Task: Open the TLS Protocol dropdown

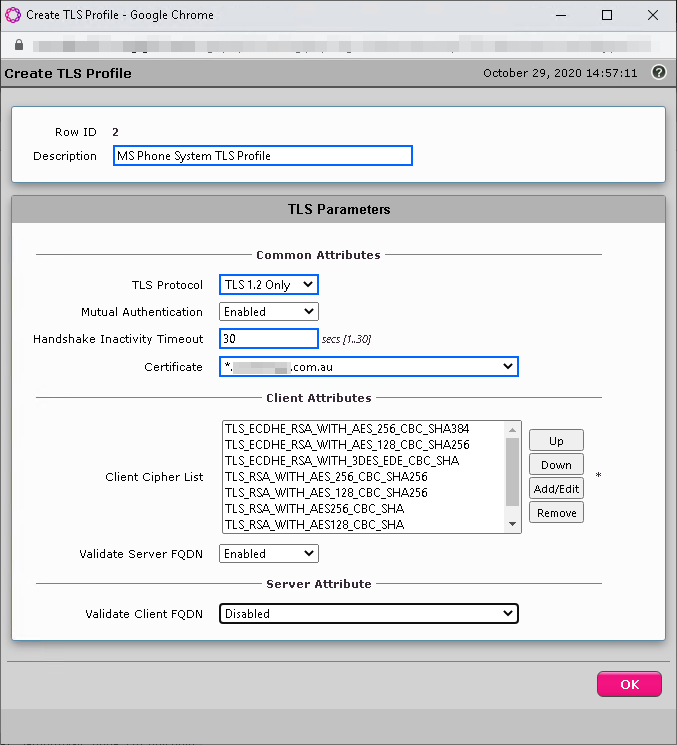Action: coord(269,285)
